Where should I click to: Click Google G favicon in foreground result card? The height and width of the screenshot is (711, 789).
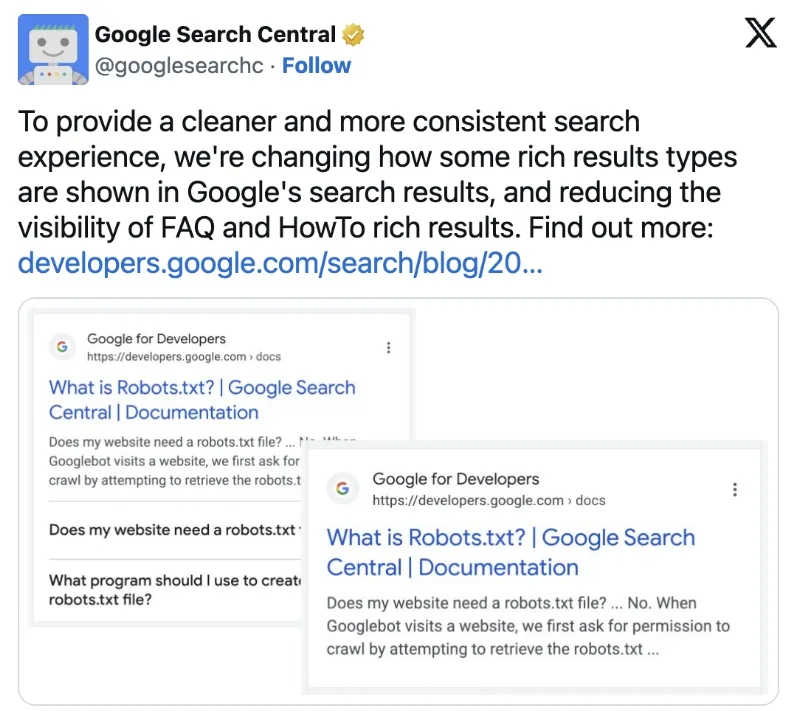click(343, 489)
